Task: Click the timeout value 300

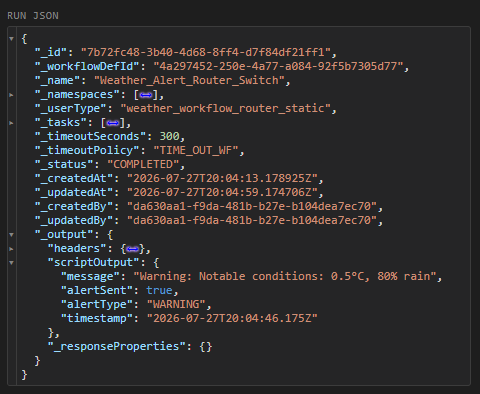Action: click(x=169, y=136)
